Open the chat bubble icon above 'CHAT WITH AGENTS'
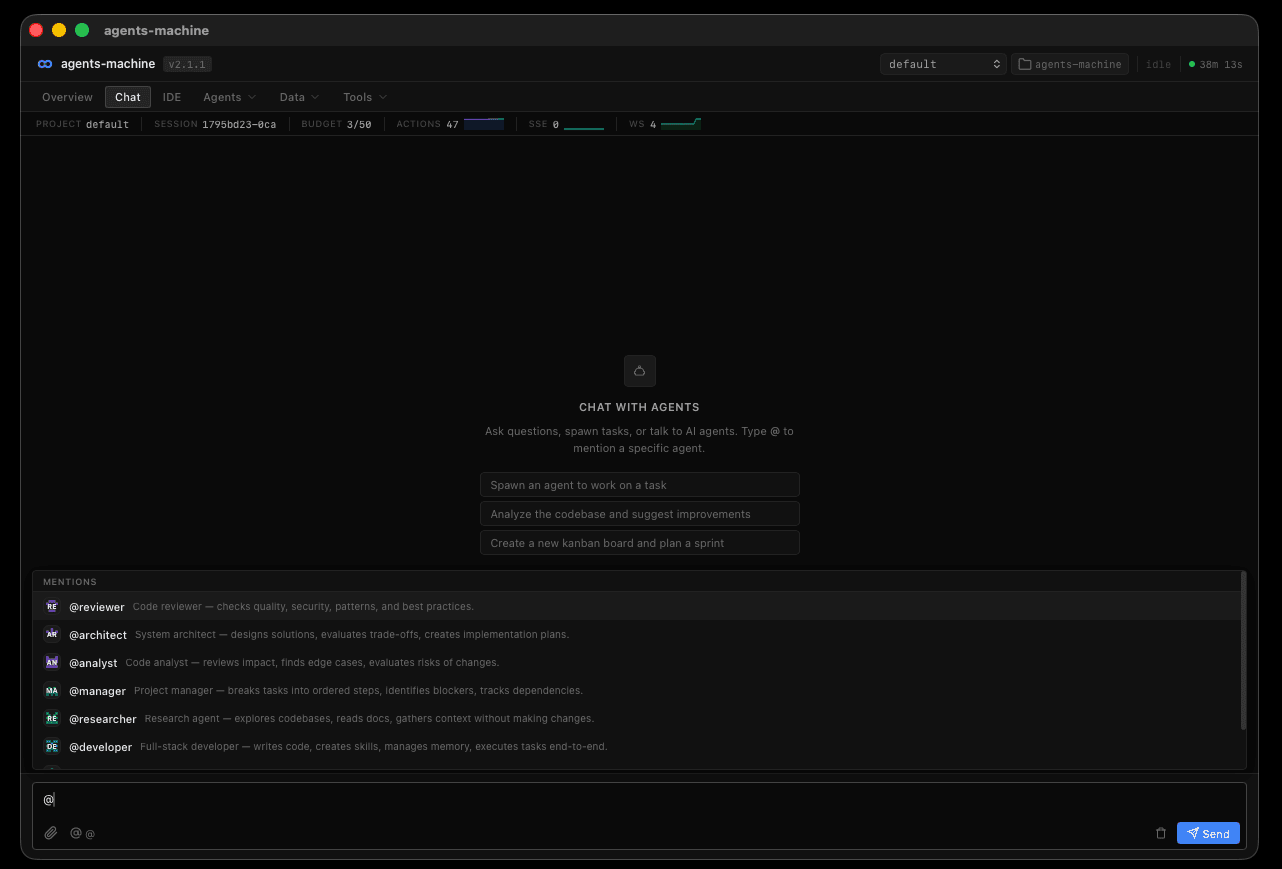 [639, 371]
